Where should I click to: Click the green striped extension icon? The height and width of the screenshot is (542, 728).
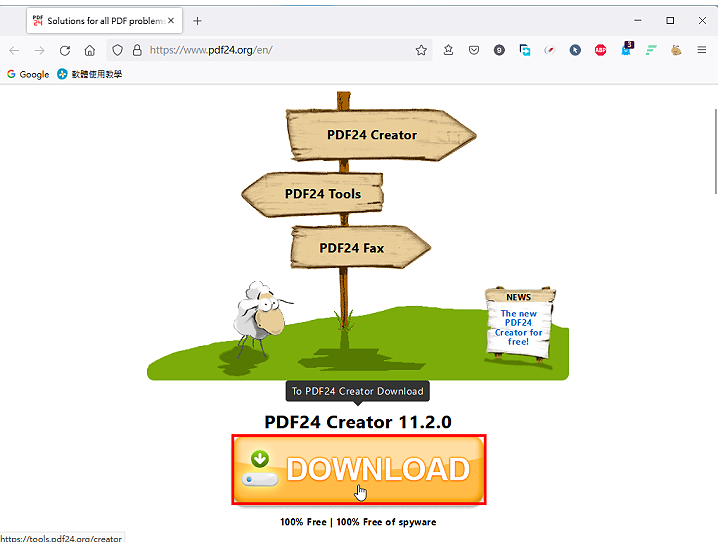pyautogui.click(x=651, y=50)
